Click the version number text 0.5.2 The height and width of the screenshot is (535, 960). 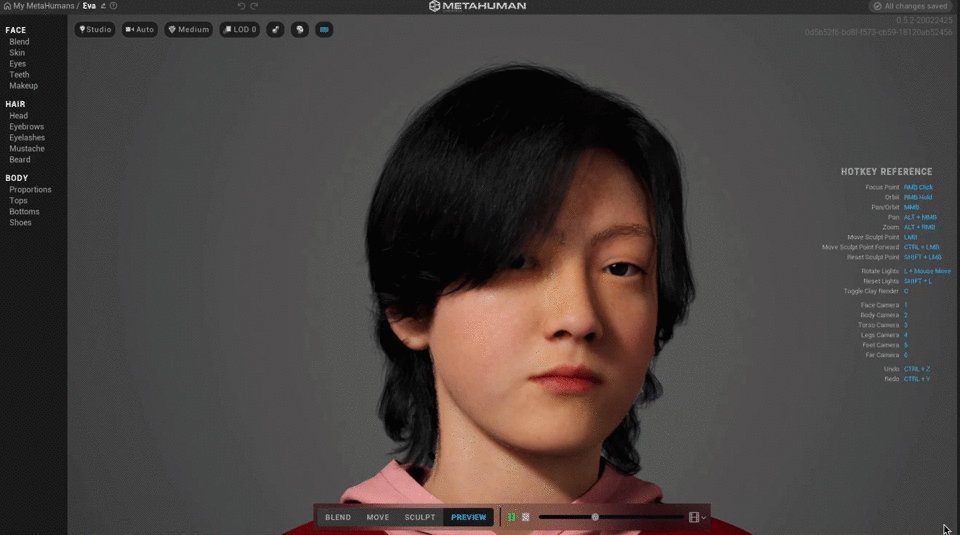[x=924, y=21]
